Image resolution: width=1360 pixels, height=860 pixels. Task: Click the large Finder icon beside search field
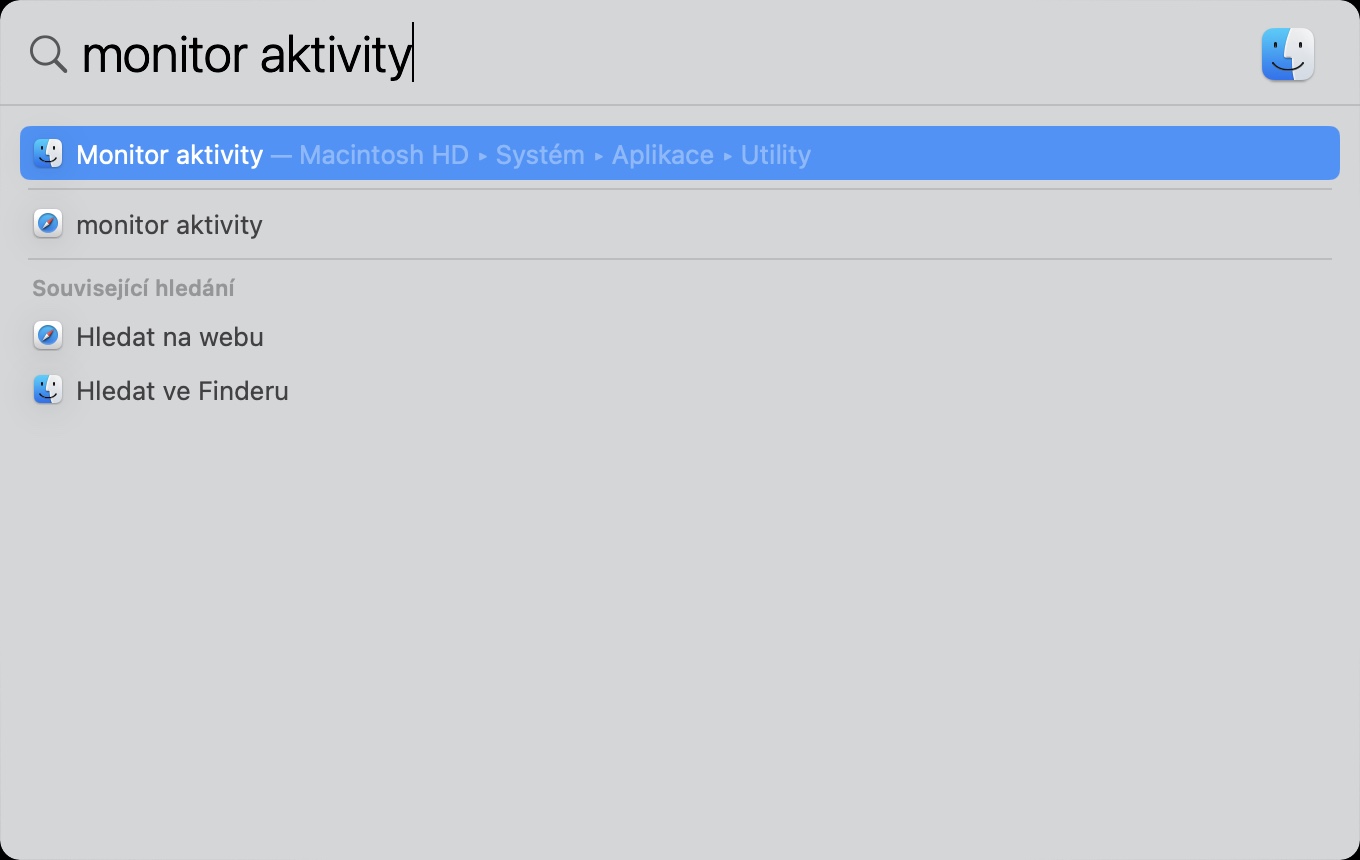[1287, 54]
